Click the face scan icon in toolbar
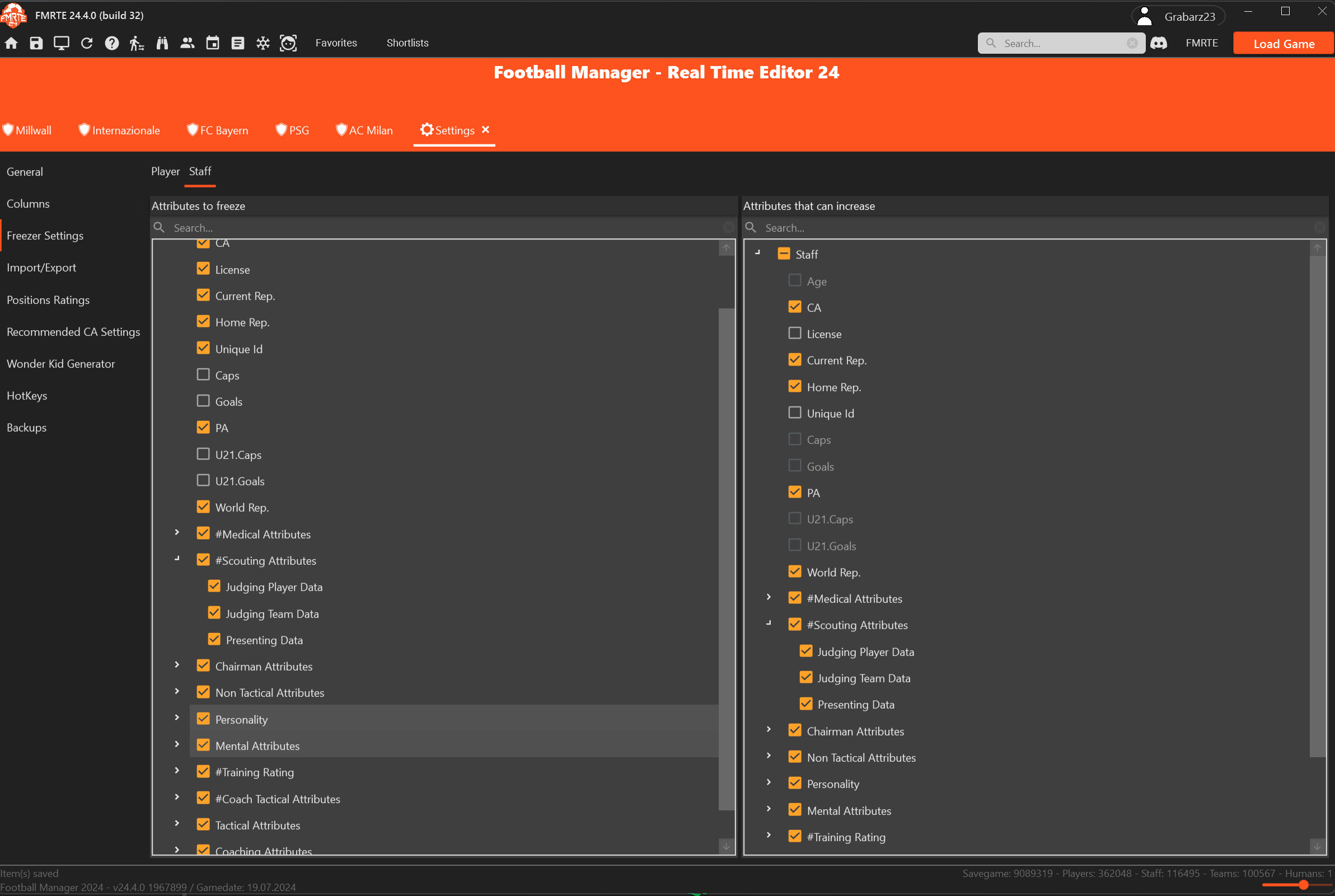The width and height of the screenshot is (1335, 896). point(288,43)
